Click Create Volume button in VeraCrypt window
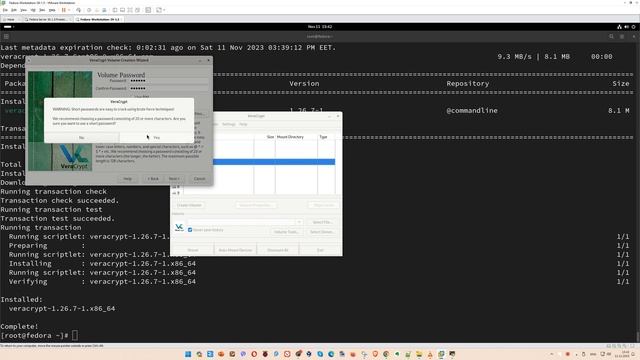The image size is (640, 360). coord(189,205)
